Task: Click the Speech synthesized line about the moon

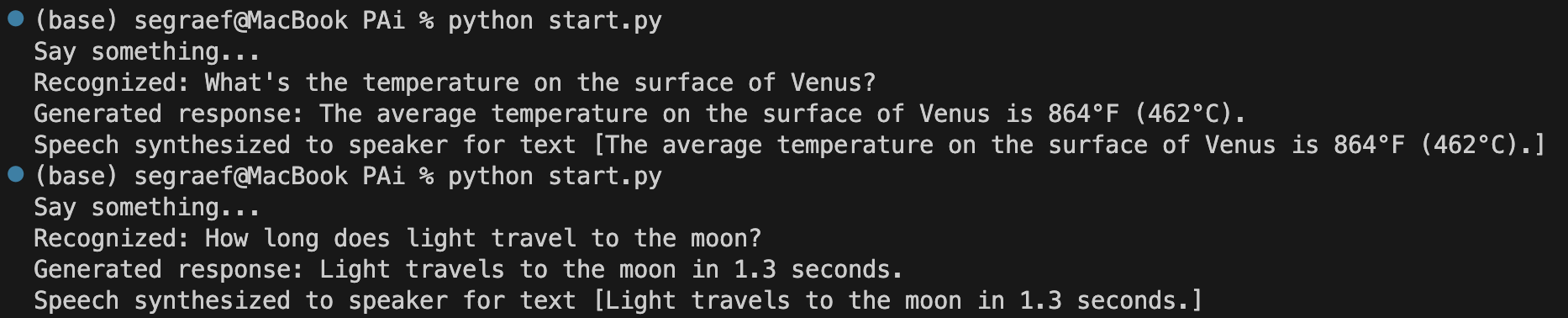Action: tap(618, 301)
